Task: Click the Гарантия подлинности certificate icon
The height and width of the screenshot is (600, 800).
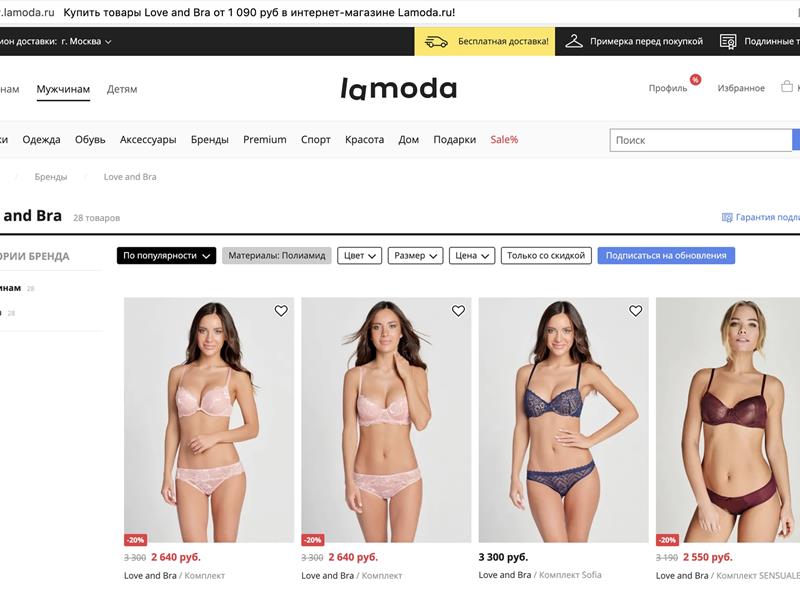Action: (727, 218)
